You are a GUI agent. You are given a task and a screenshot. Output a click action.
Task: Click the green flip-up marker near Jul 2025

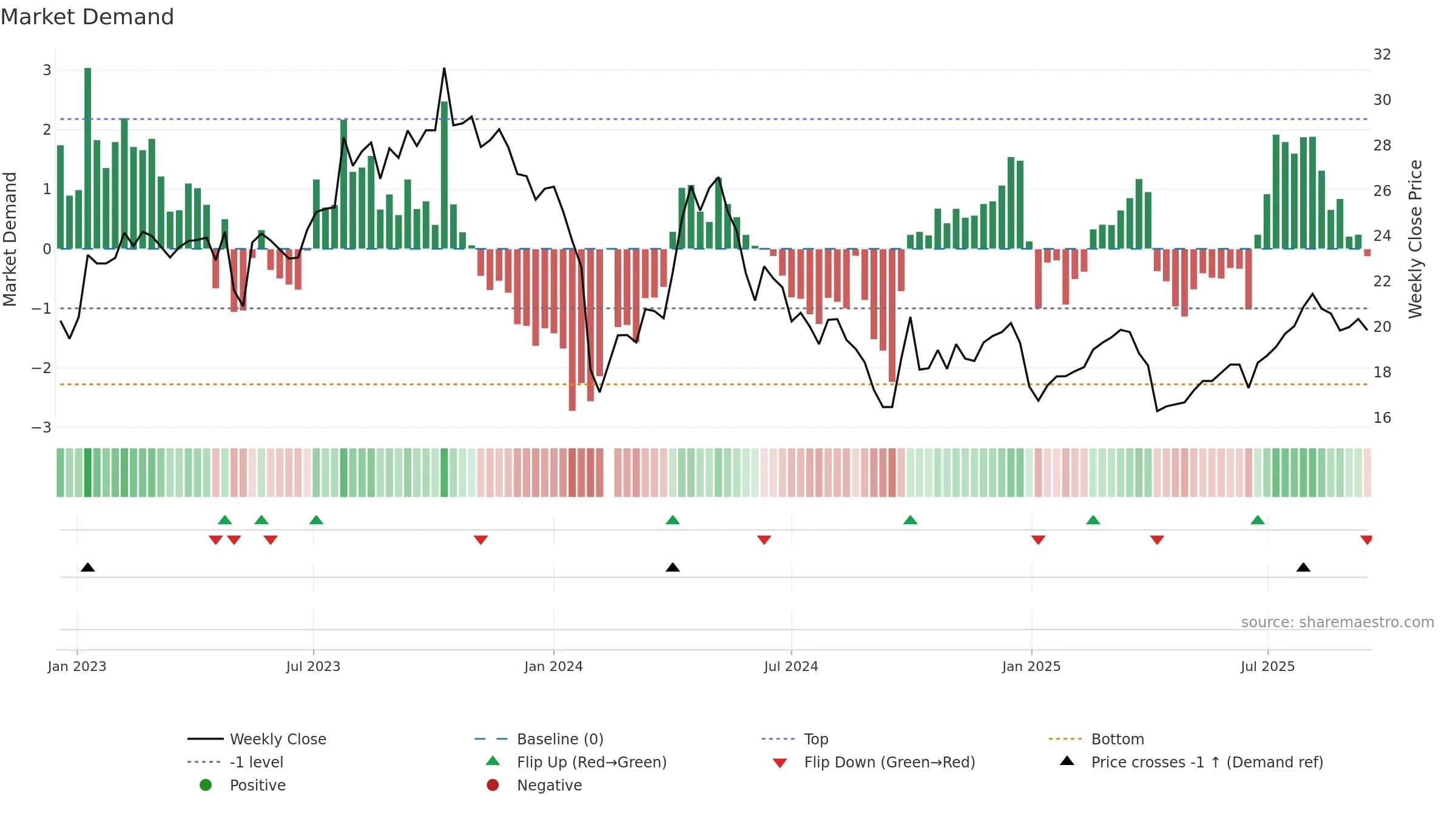(1258, 520)
